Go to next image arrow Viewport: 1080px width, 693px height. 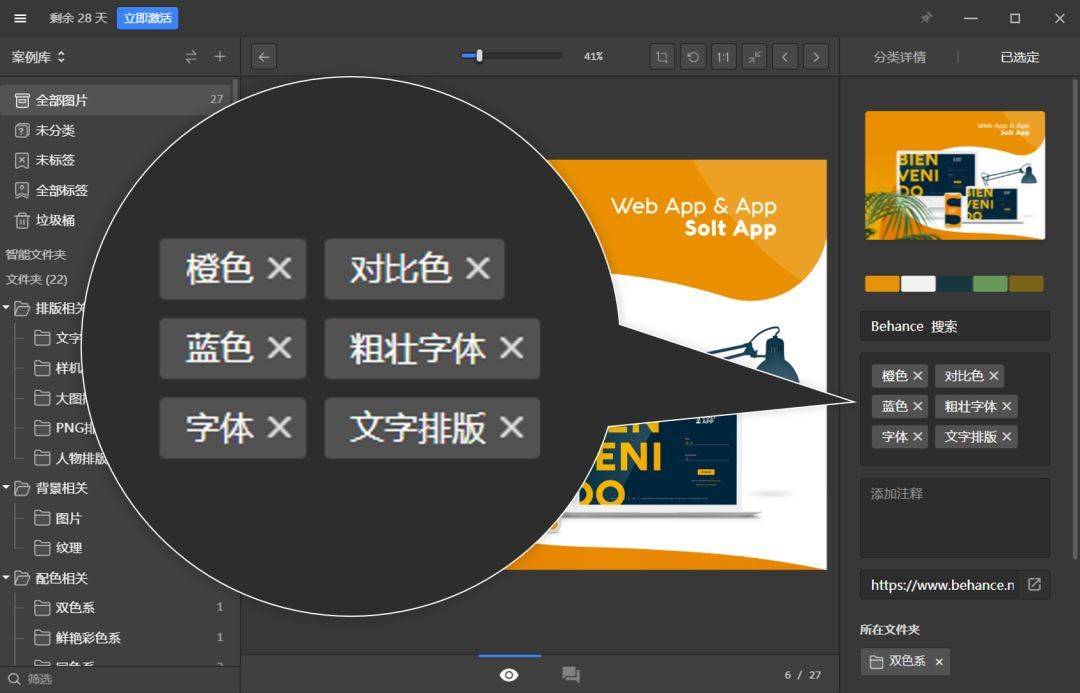[816, 57]
